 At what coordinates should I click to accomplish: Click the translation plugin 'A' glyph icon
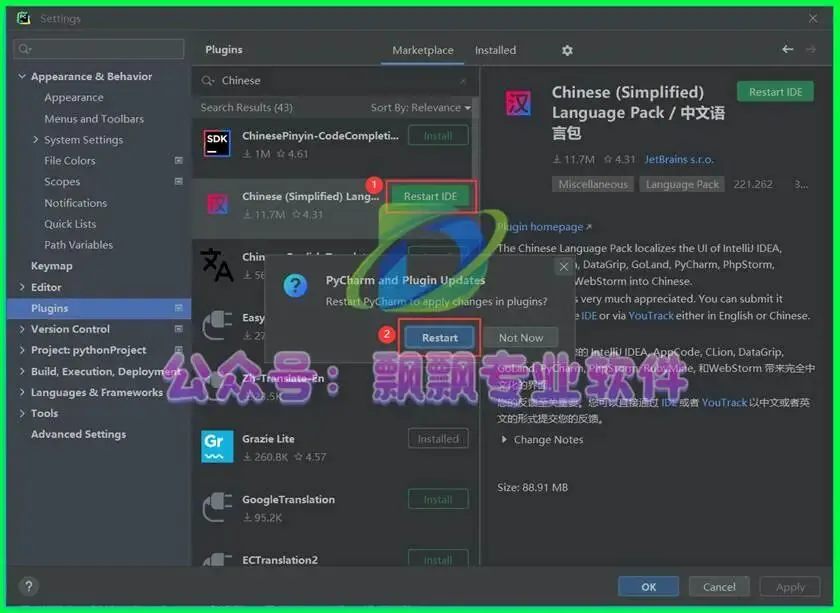pos(216,264)
